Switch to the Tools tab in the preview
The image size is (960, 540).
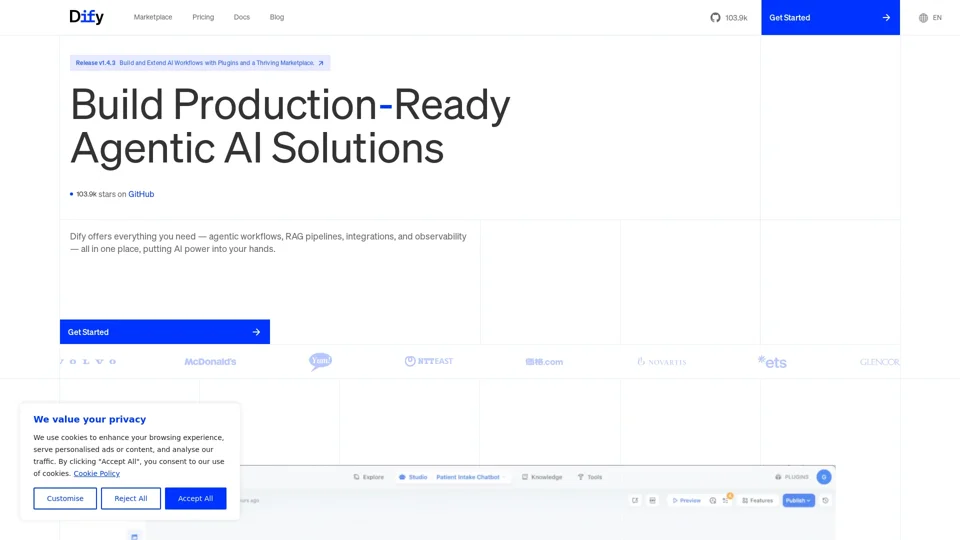(590, 477)
